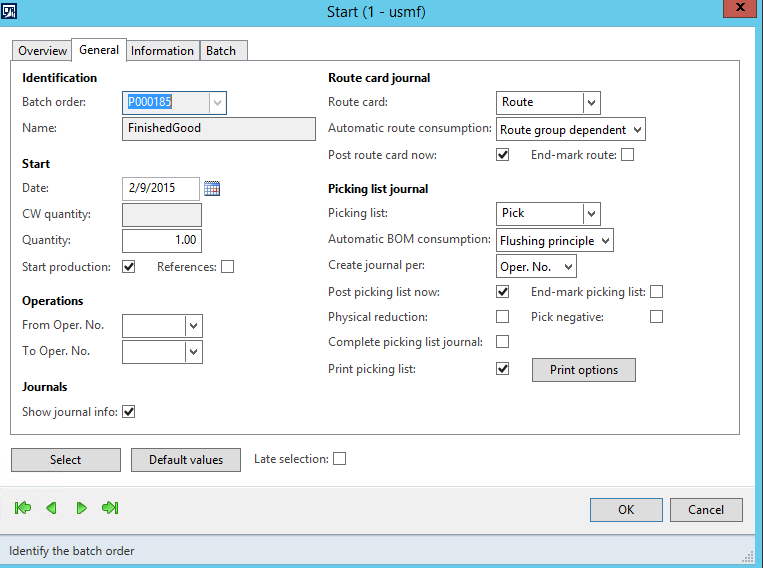
Task: Confirm the dialog with OK
Action: point(625,510)
